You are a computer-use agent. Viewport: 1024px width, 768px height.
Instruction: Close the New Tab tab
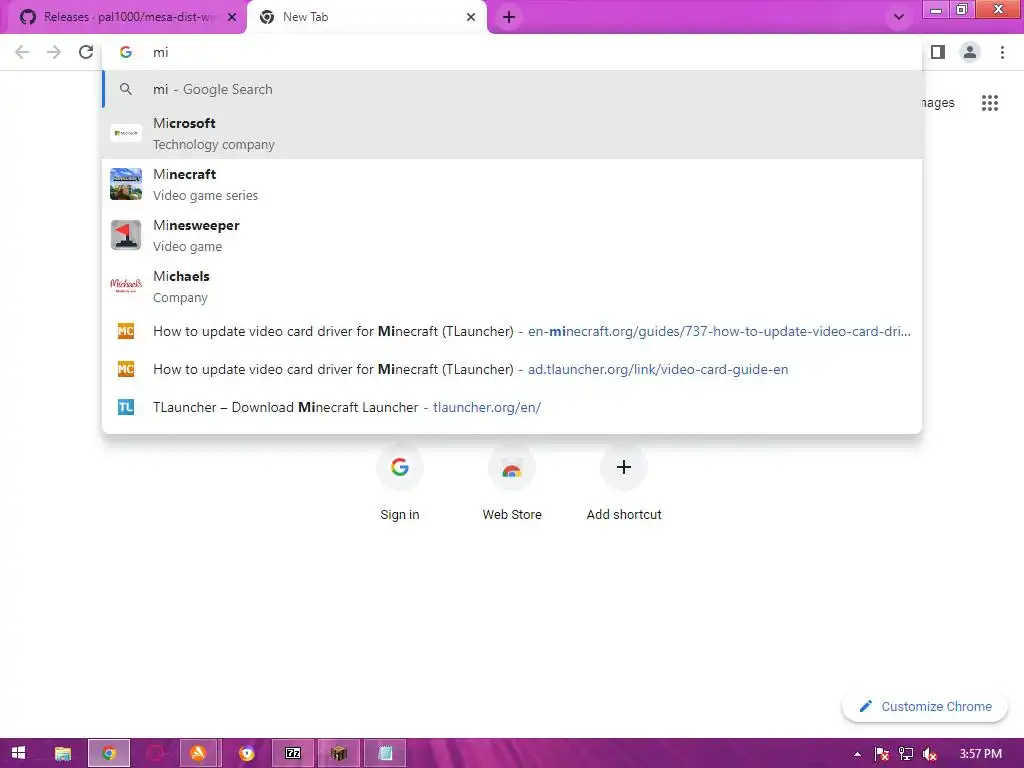coord(471,17)
